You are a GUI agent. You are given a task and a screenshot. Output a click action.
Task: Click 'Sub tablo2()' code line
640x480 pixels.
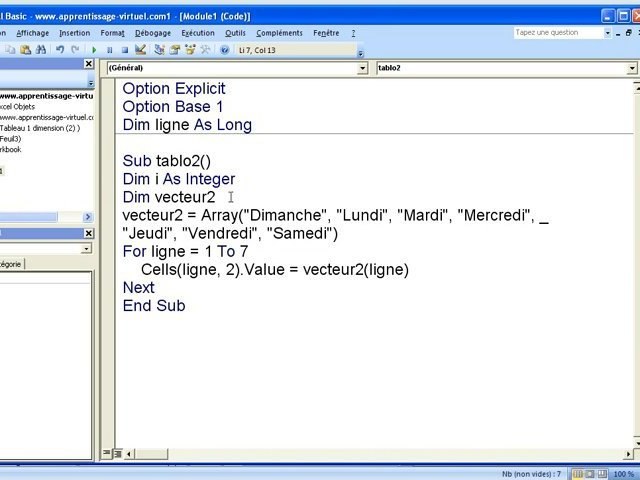point(167,161)
